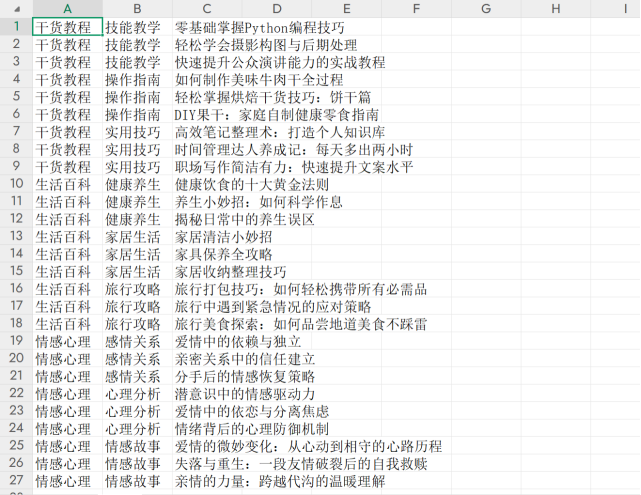Click cell 亲密关系中的信任建立
641x495 pixels.
point(245,359)
